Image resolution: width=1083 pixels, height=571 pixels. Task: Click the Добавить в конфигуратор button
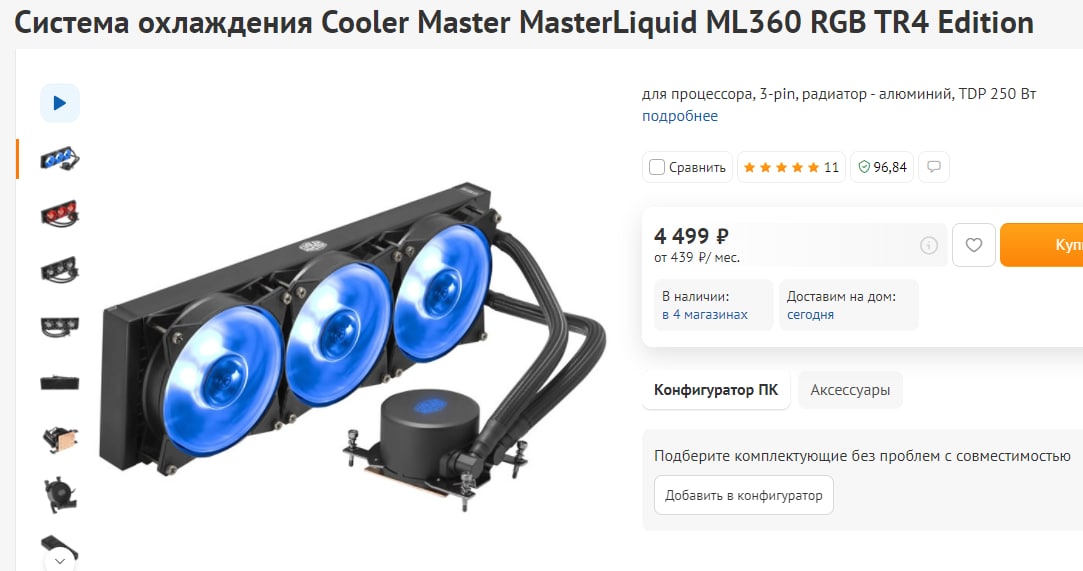tap(744, 495)
